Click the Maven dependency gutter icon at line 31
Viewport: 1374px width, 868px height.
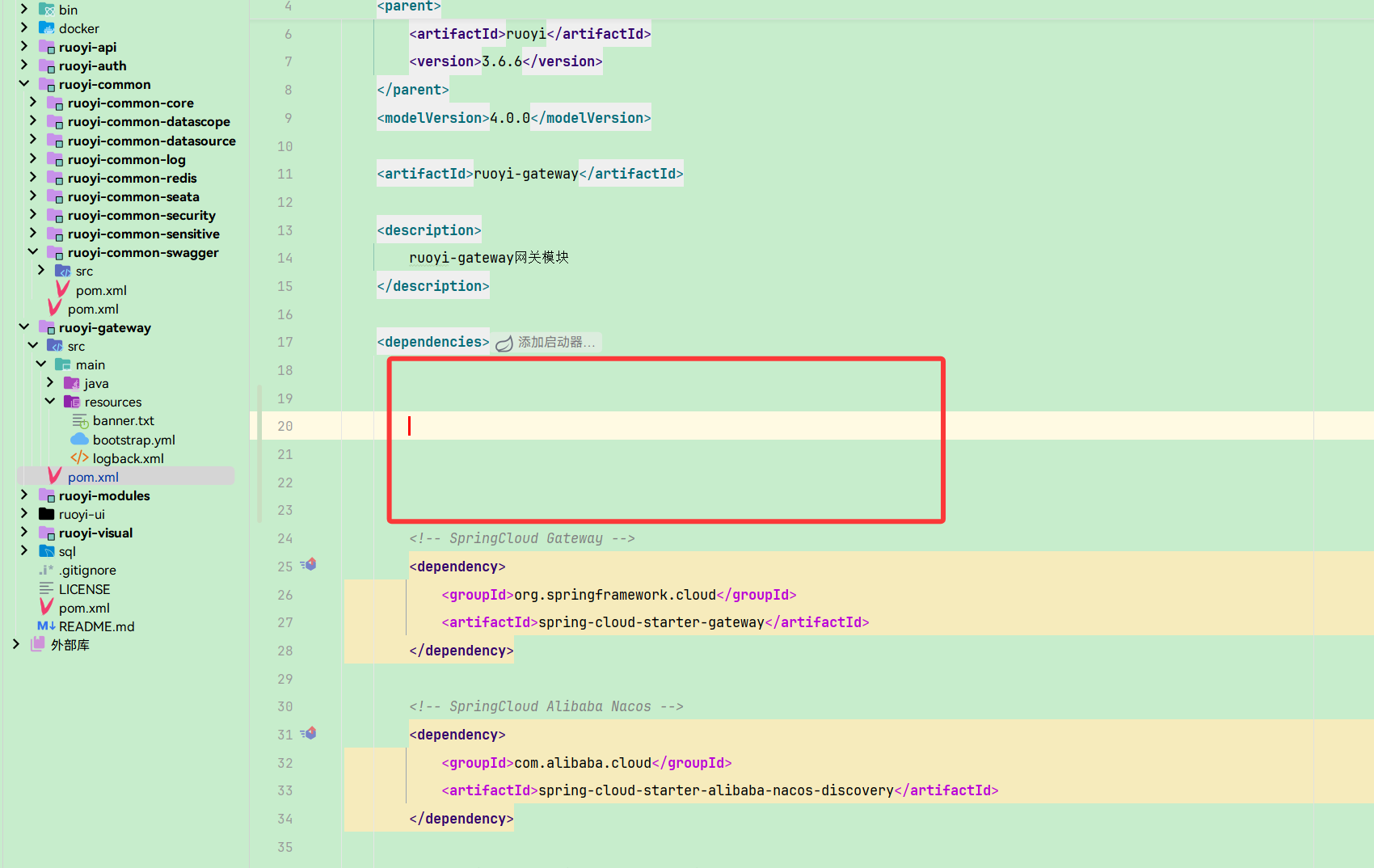click(x=309, y=732)
